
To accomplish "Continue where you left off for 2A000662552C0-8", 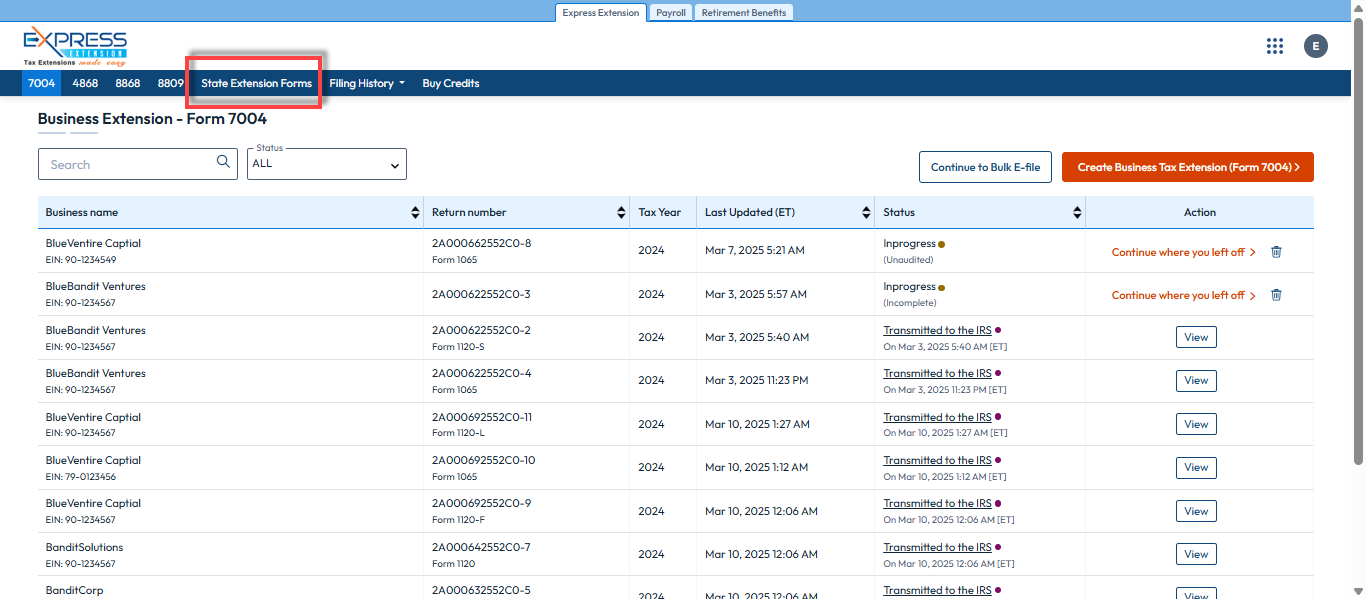I will (1184, 252).
